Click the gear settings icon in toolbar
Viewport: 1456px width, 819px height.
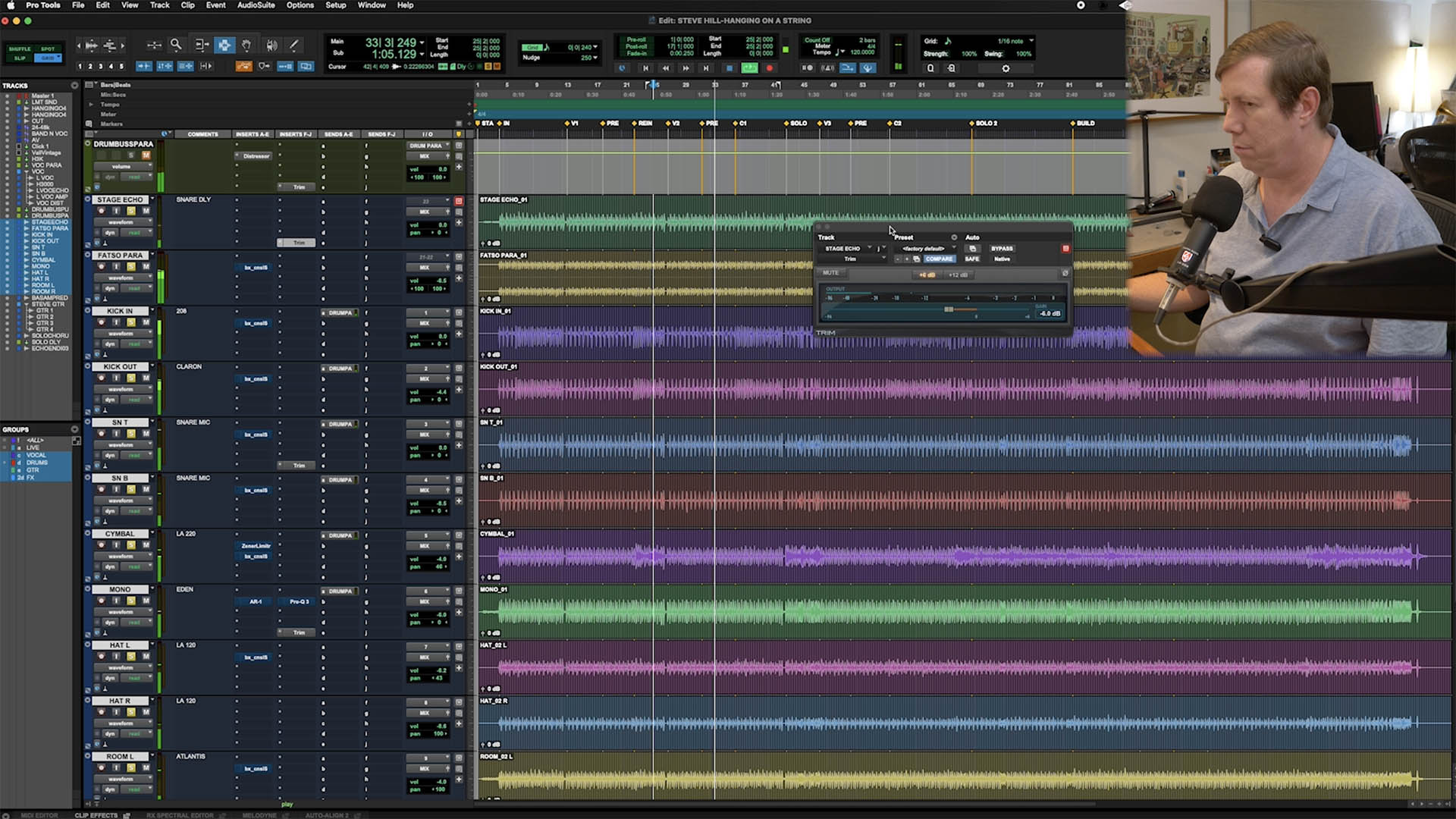[1006, 68]
